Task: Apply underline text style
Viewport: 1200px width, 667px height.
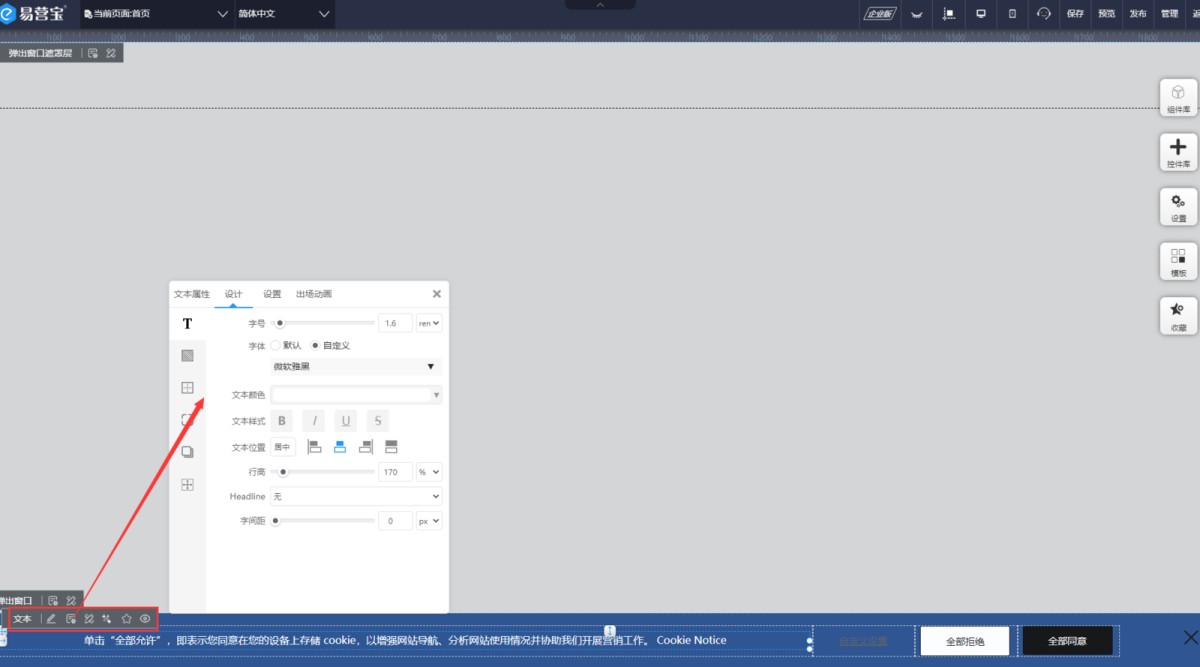Action: pos(345,421)
